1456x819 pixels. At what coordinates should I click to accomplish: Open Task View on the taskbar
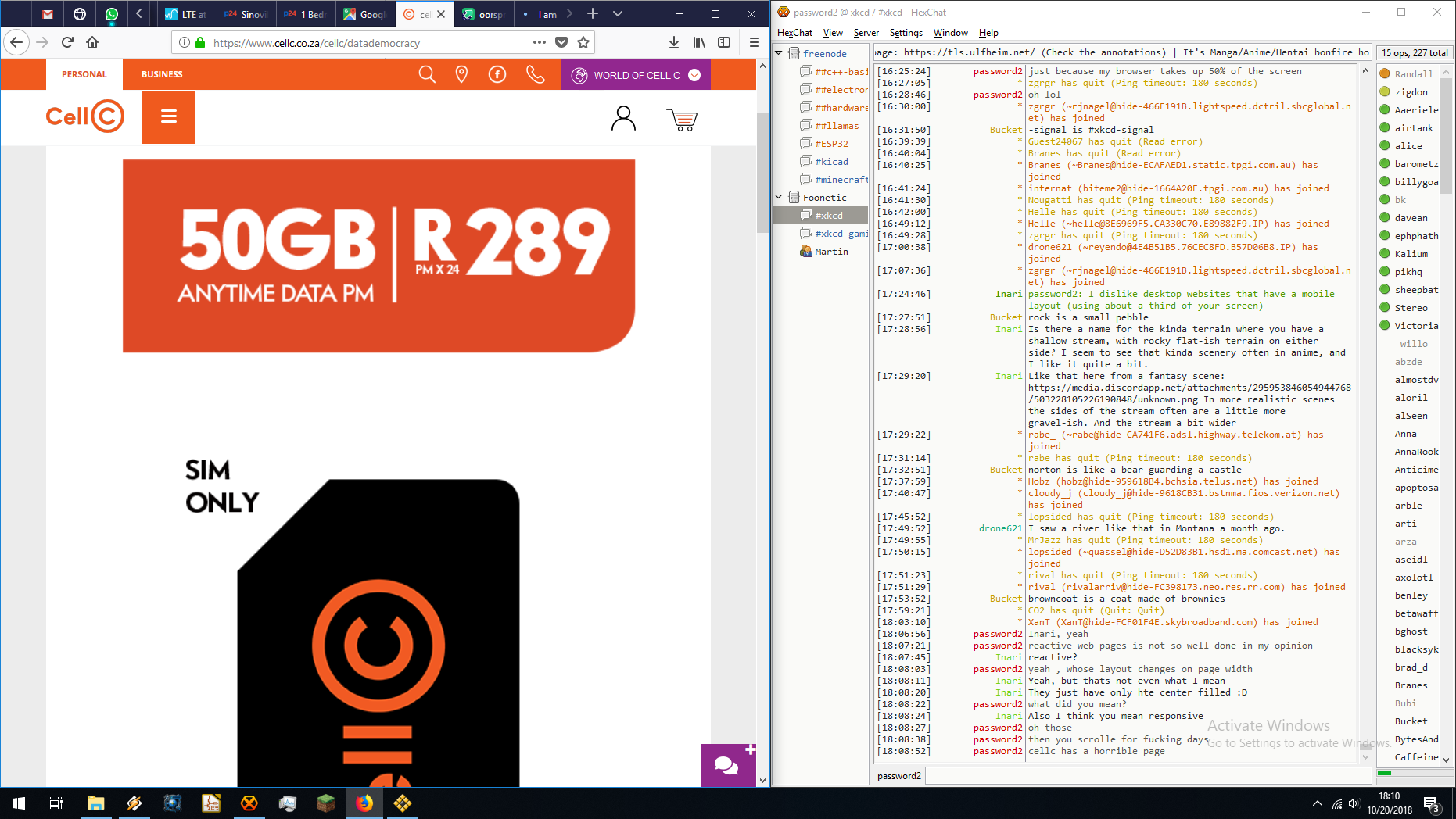pyautogui.click(x=56, y=803)
